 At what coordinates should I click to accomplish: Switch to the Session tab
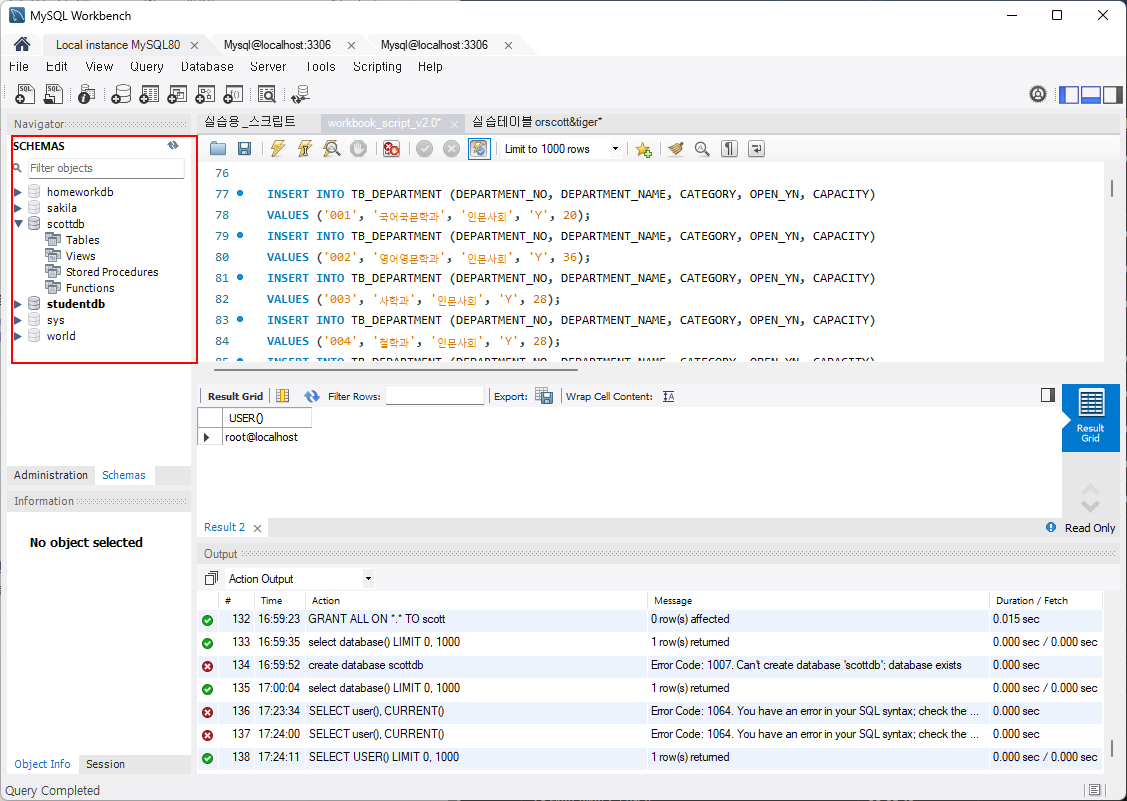click(105, 764)
